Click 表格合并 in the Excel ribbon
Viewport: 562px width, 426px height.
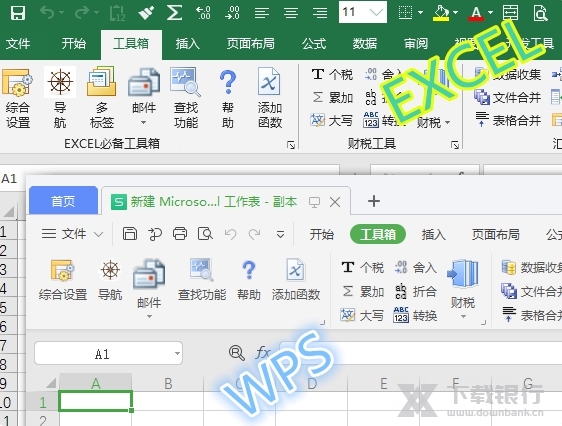coord(507,120)
